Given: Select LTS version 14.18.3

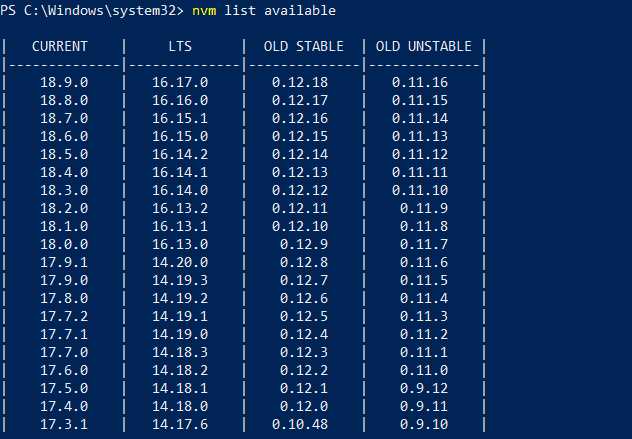Looking at the screenshot, I should point(180,352).
